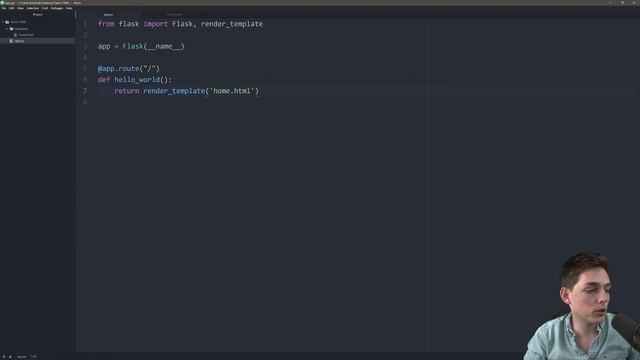
Task: Click the file icon under templates folder
Action: (16, 35)
